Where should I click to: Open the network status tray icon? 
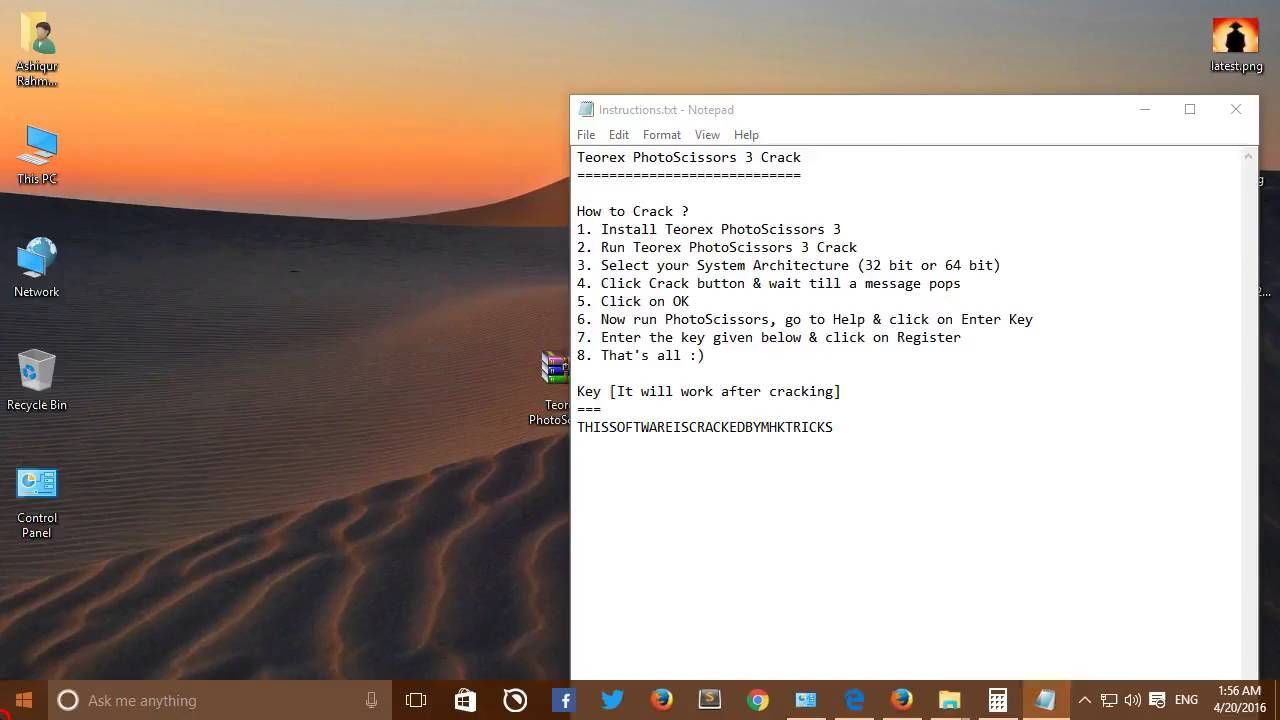point(1109,700)
